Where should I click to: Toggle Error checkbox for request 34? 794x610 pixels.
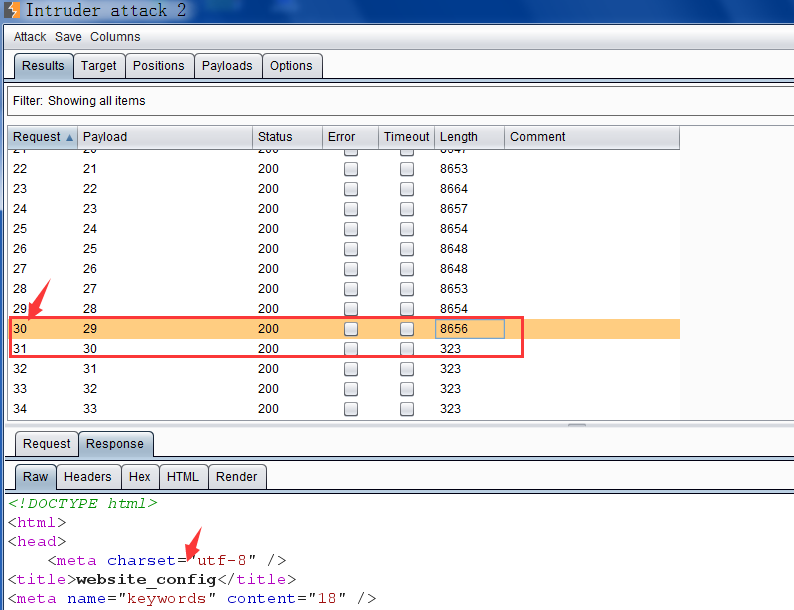coord(351,409)
